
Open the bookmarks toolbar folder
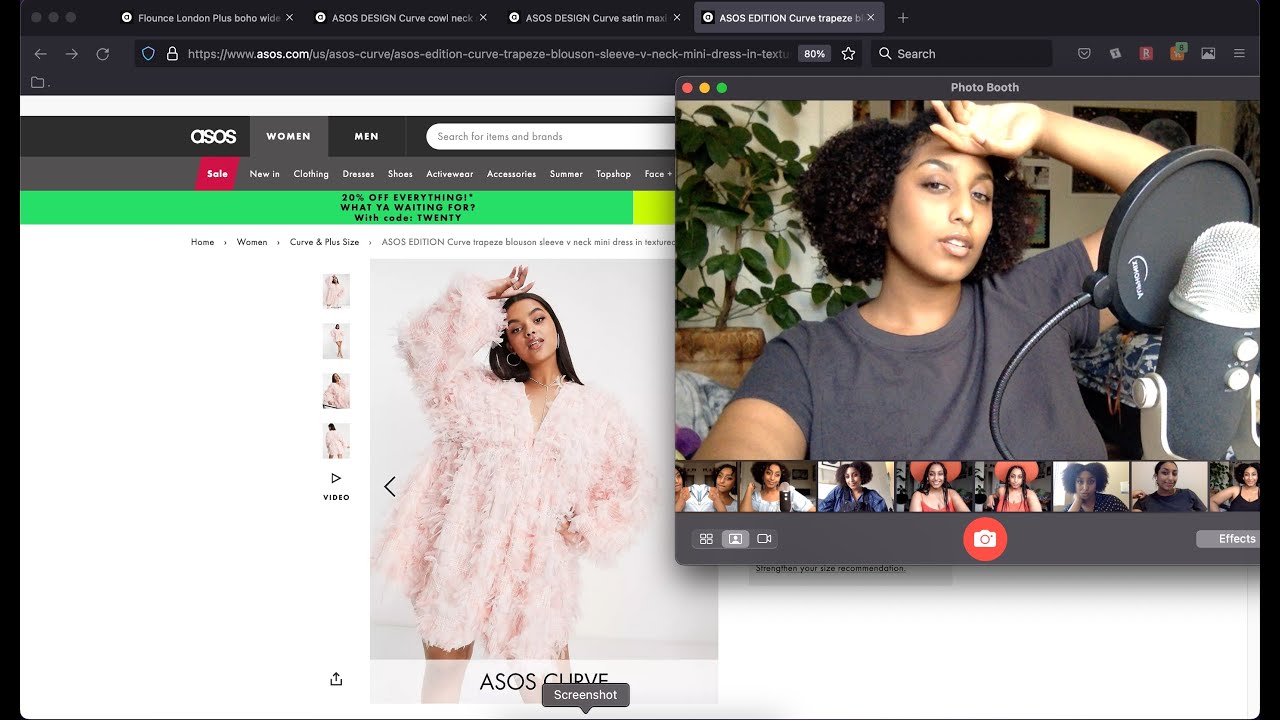38,82
